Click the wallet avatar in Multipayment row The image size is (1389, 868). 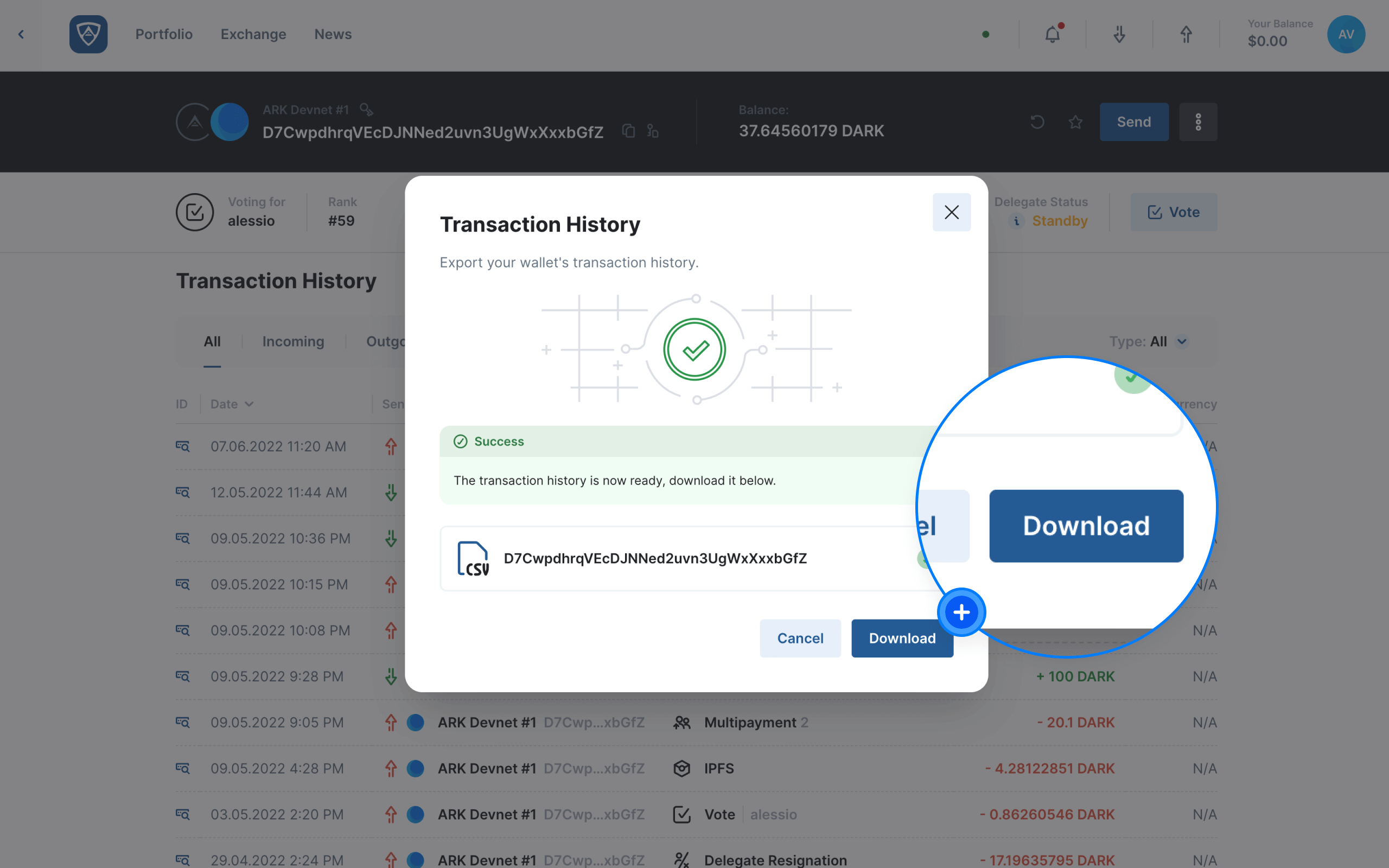(x=415, y=722)
